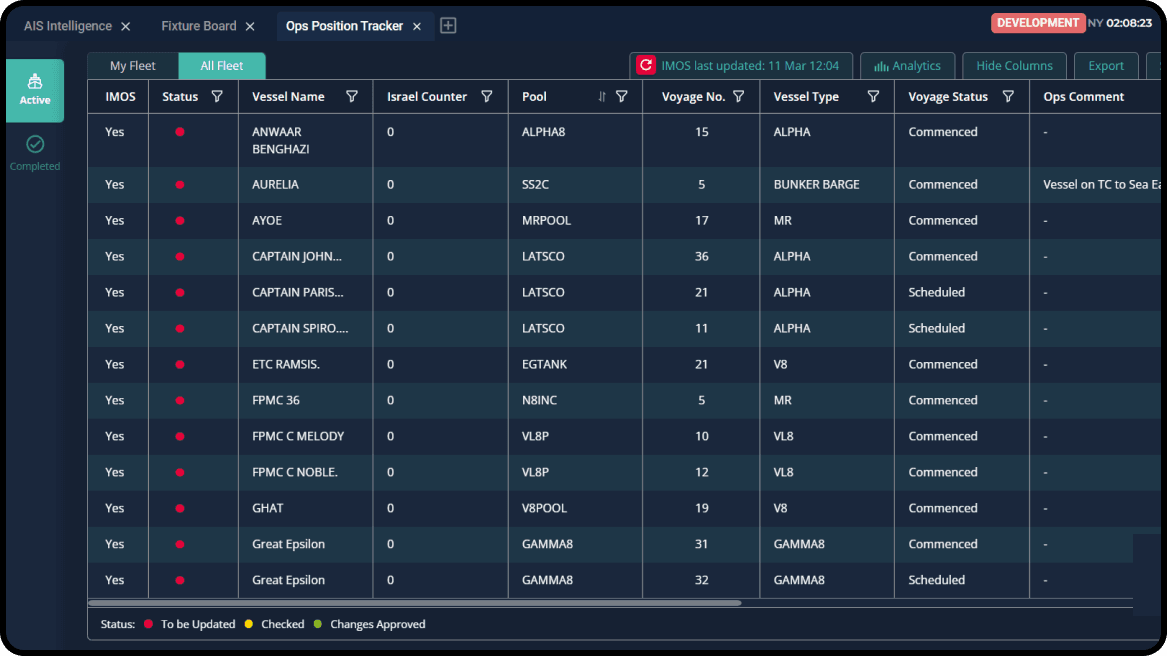
Task: Open the Voyage Status column filter
Action: (1008, 96)
